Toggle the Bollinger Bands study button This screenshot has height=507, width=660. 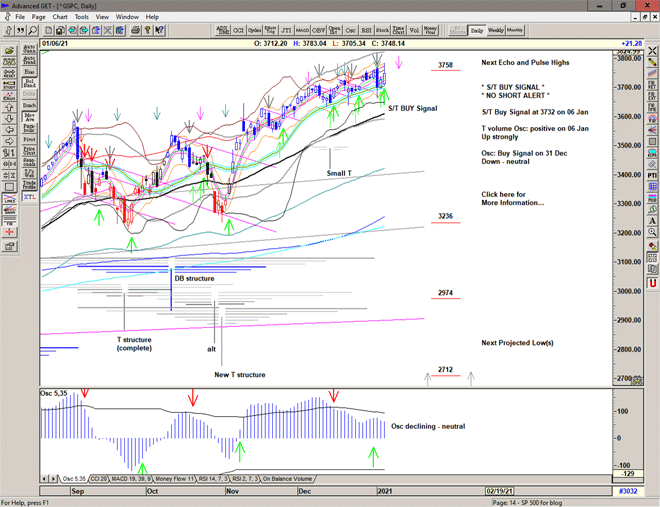pos(29,84)
